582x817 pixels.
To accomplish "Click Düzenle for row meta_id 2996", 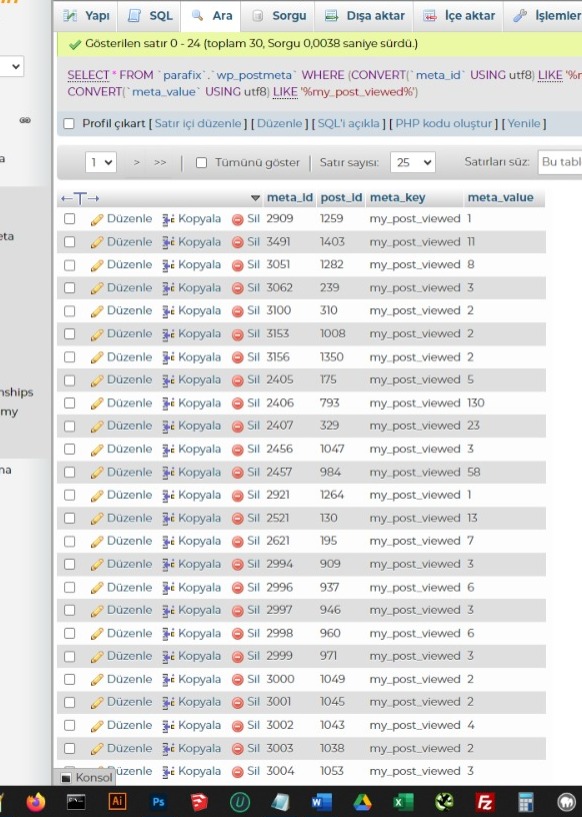I will (x=130, y=587).
